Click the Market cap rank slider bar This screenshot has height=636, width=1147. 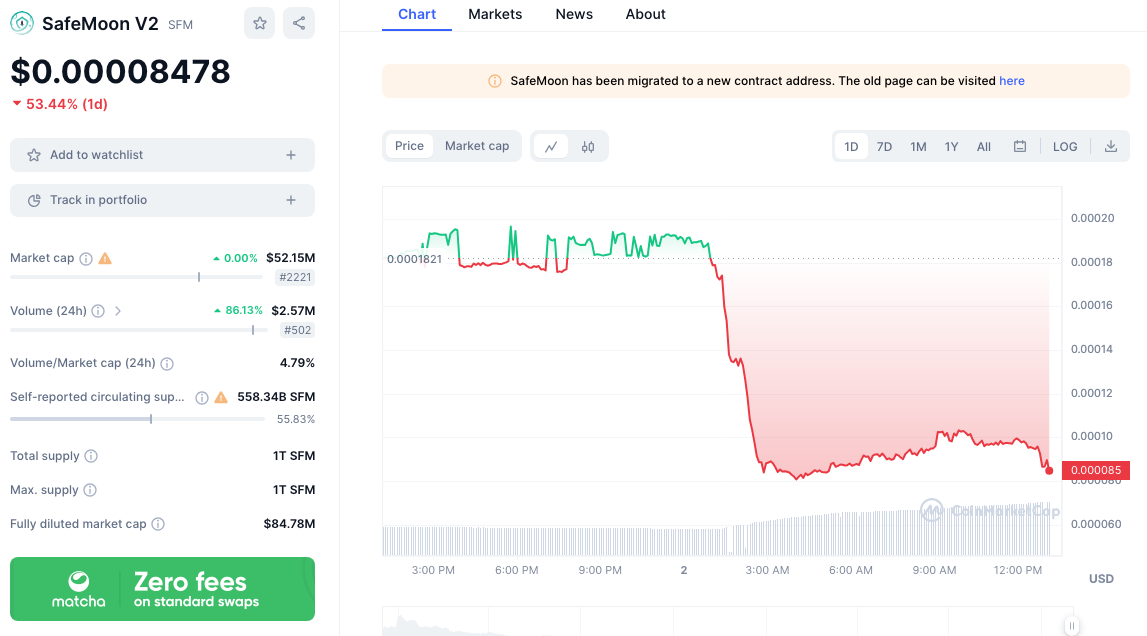pos(136,277)
